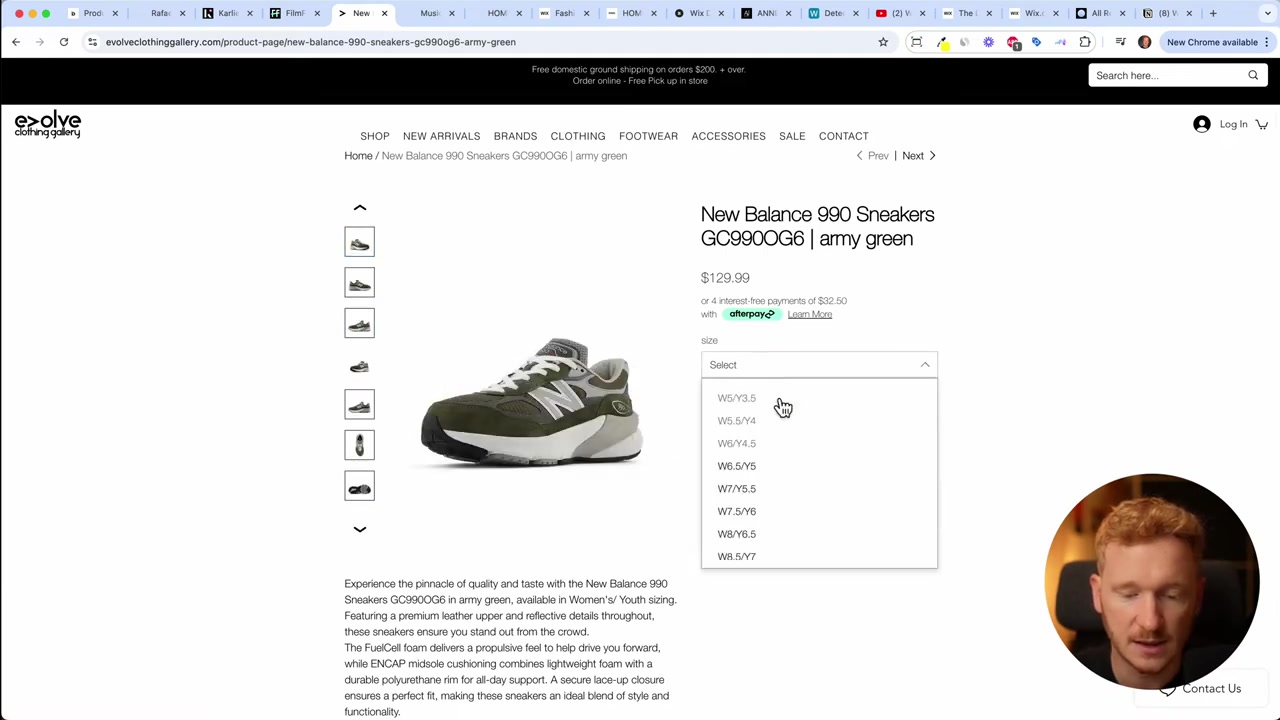Click the main sneaker product image

531,402
